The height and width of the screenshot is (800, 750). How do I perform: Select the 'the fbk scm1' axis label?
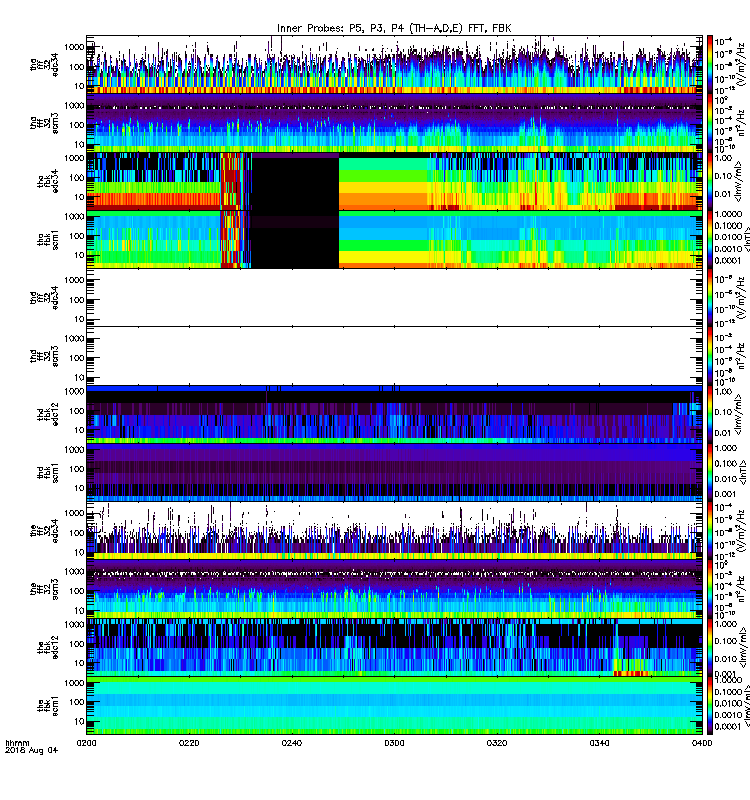point(48,706)
